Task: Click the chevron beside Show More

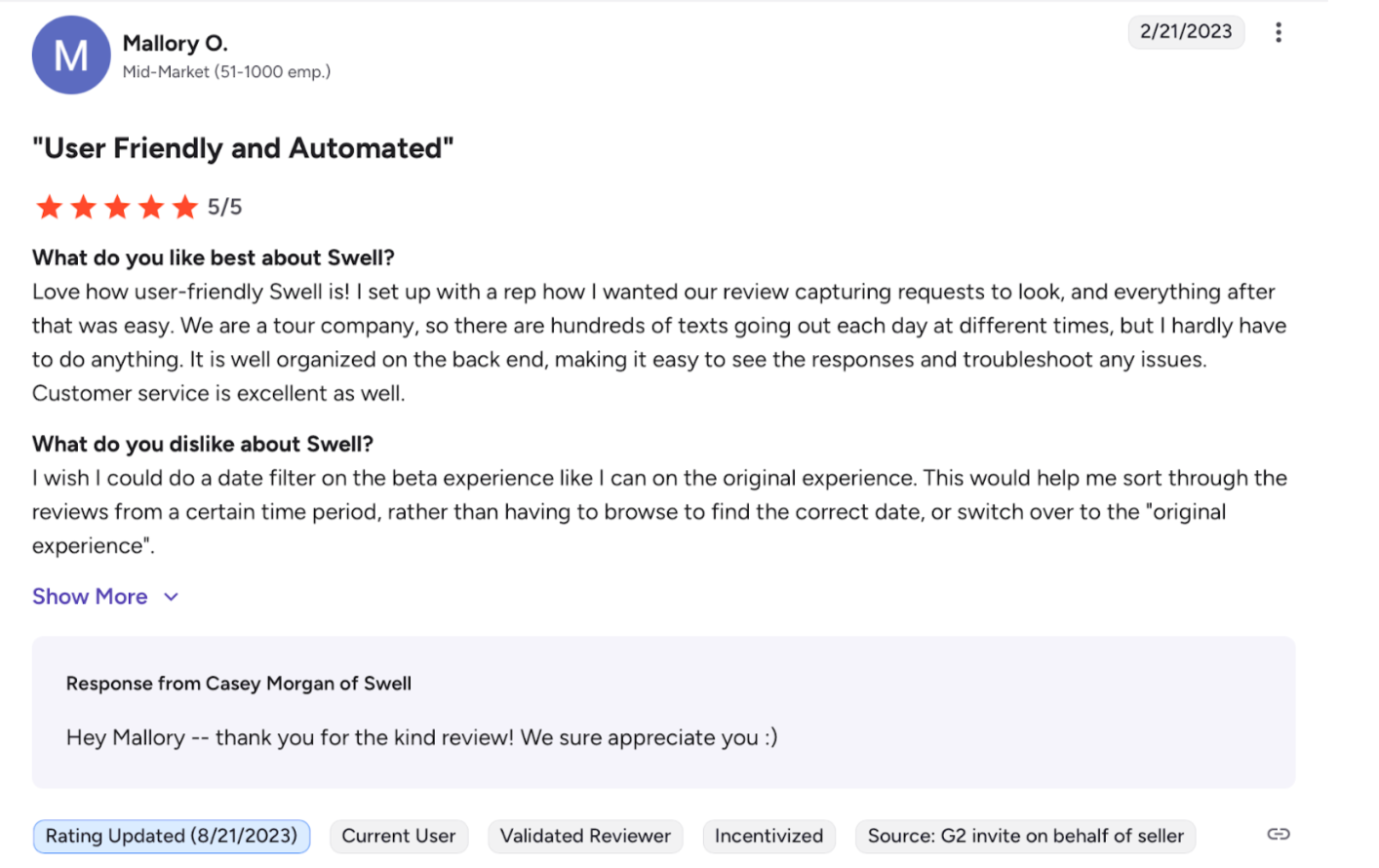Action: coord(172,597)
